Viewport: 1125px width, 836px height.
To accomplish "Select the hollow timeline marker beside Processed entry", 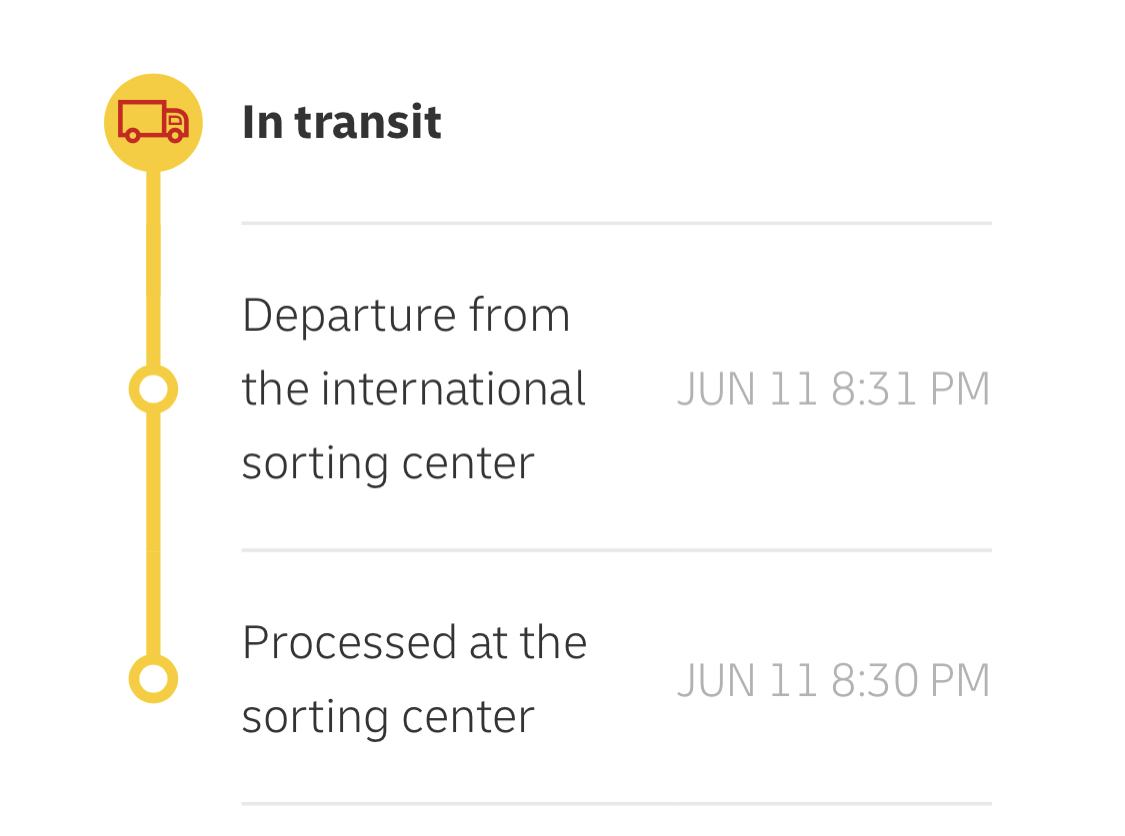I will tap(153, 679).
